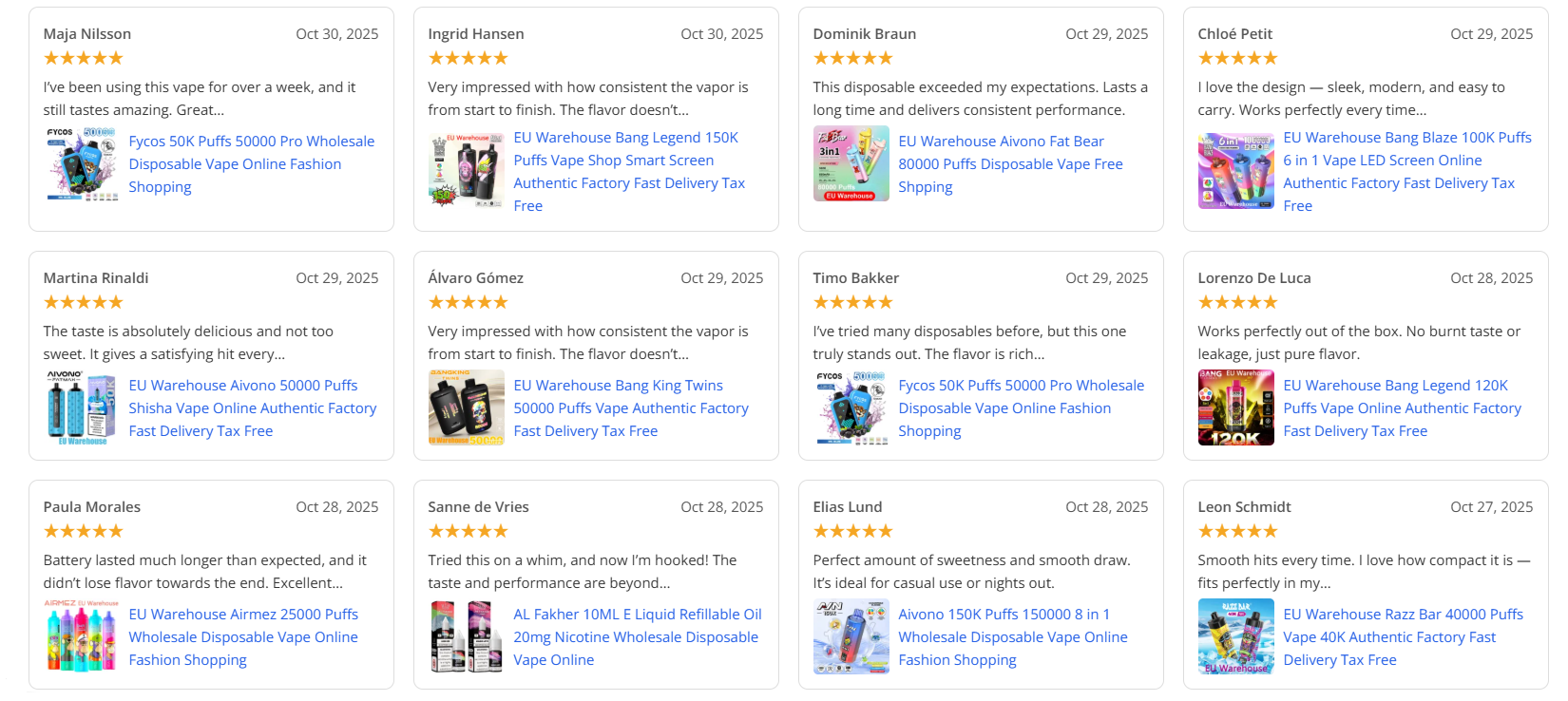The width and height of the screenshot is (1568, 701).
Task: Click Airmez 25000 Puffs product image
Action: 82,636
